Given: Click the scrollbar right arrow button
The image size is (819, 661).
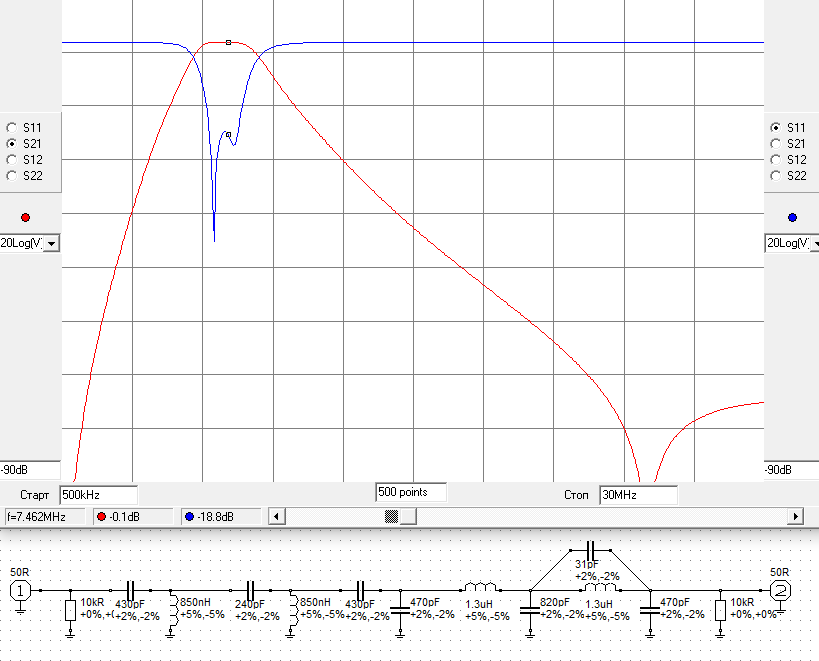Looking at the screenshot, I should [x=796, y=516].
